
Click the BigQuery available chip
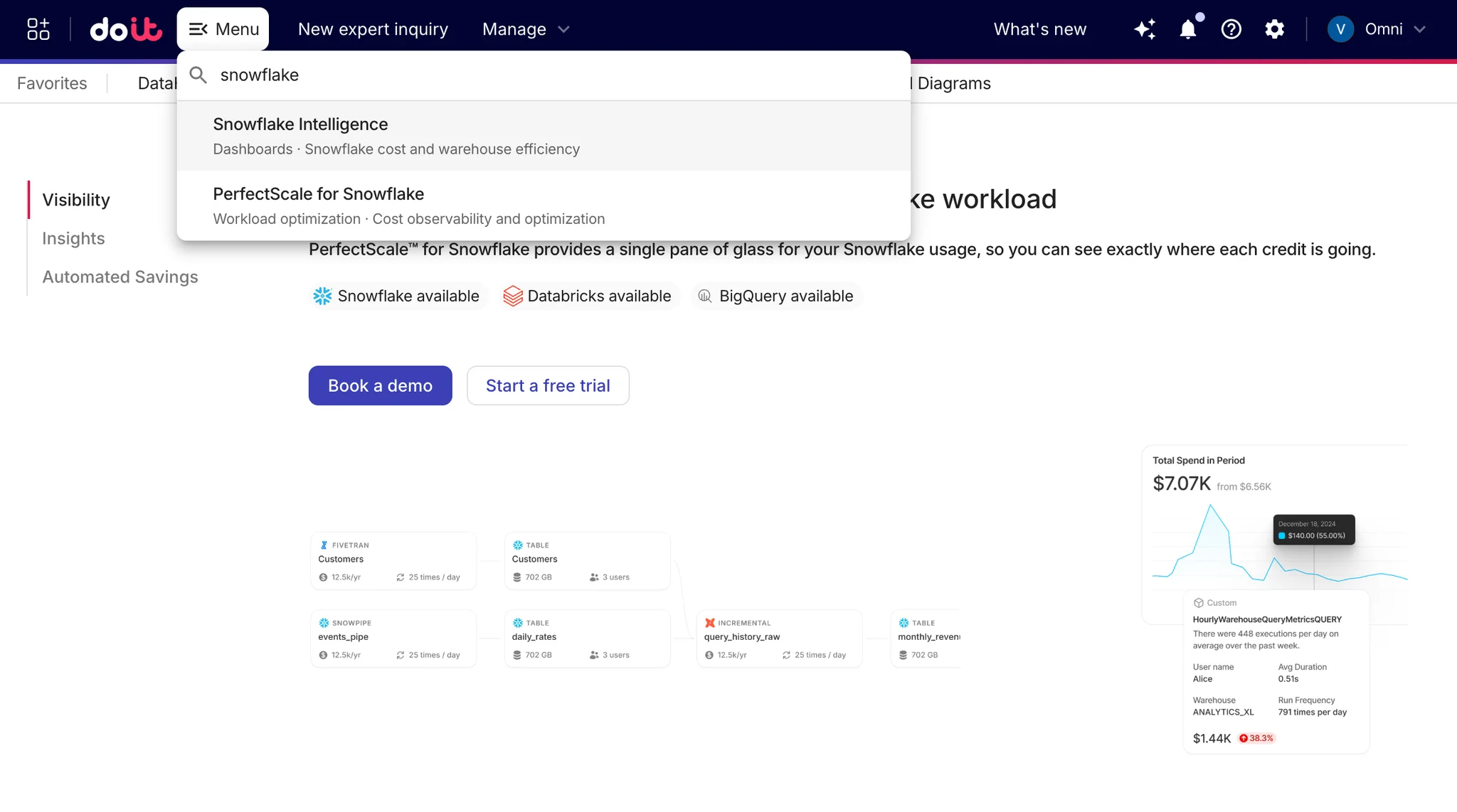(x=776, y=296)
